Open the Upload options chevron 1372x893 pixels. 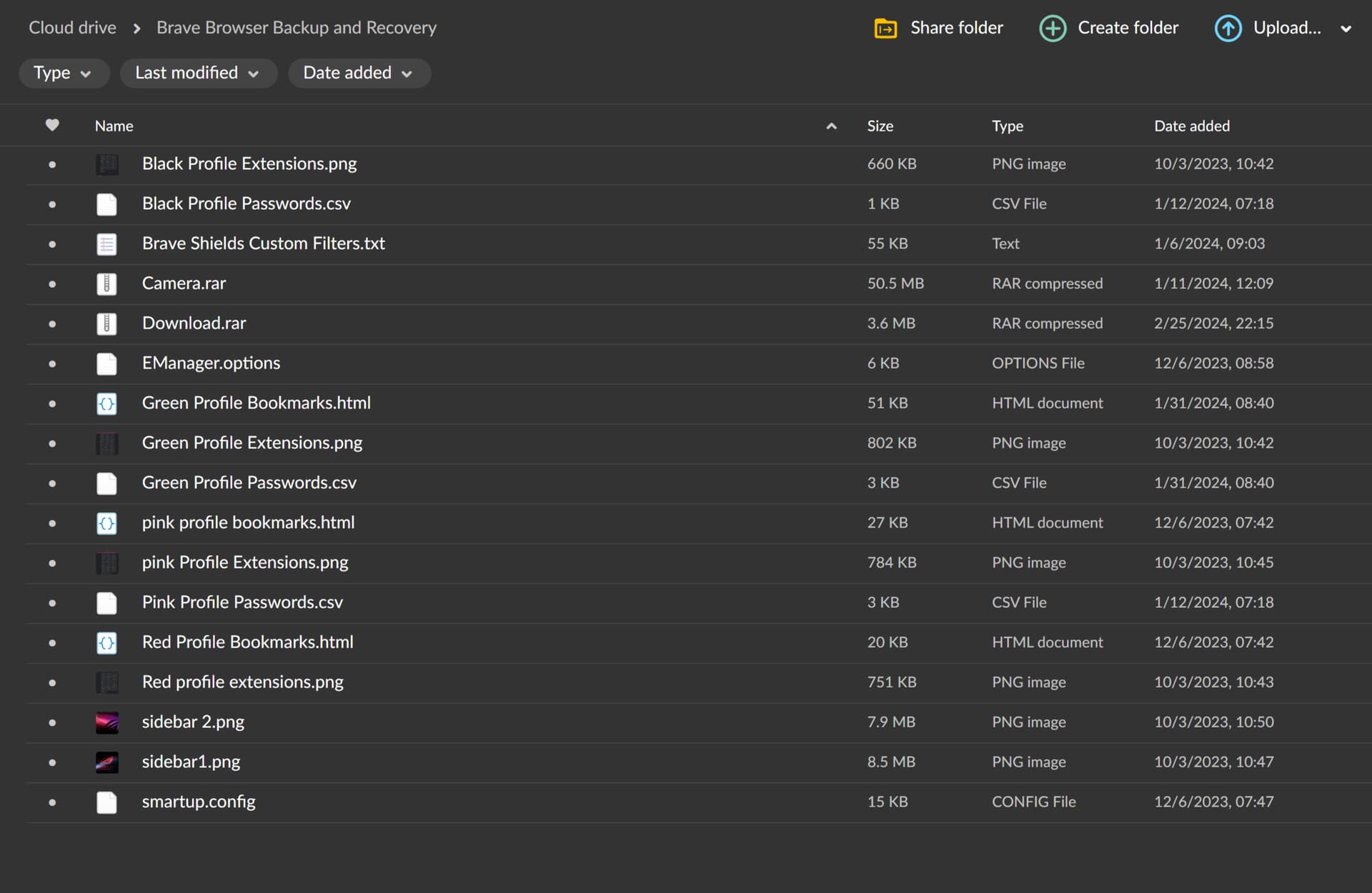[1346, 29]
